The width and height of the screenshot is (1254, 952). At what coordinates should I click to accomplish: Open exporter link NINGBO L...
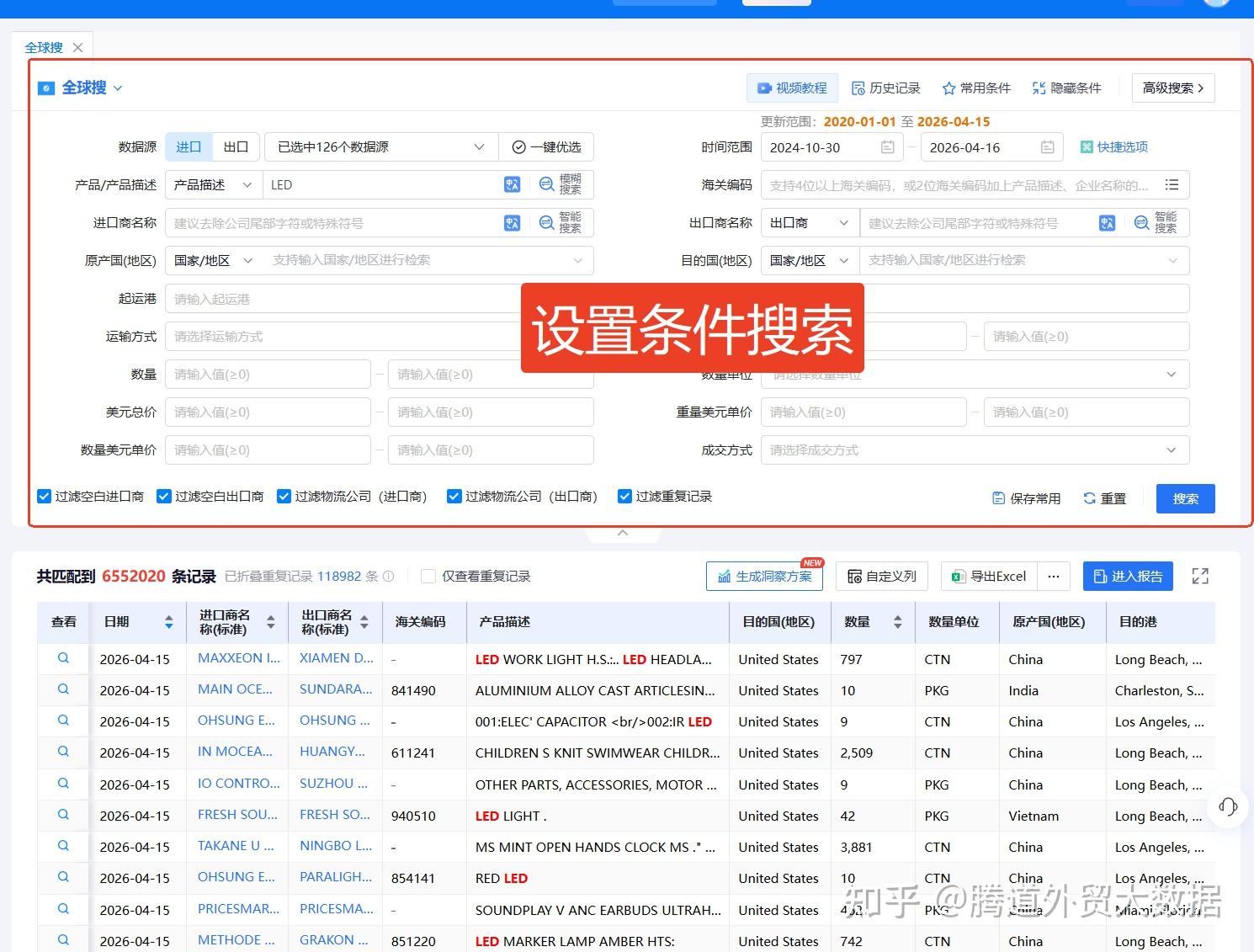[x=336, y=846]
